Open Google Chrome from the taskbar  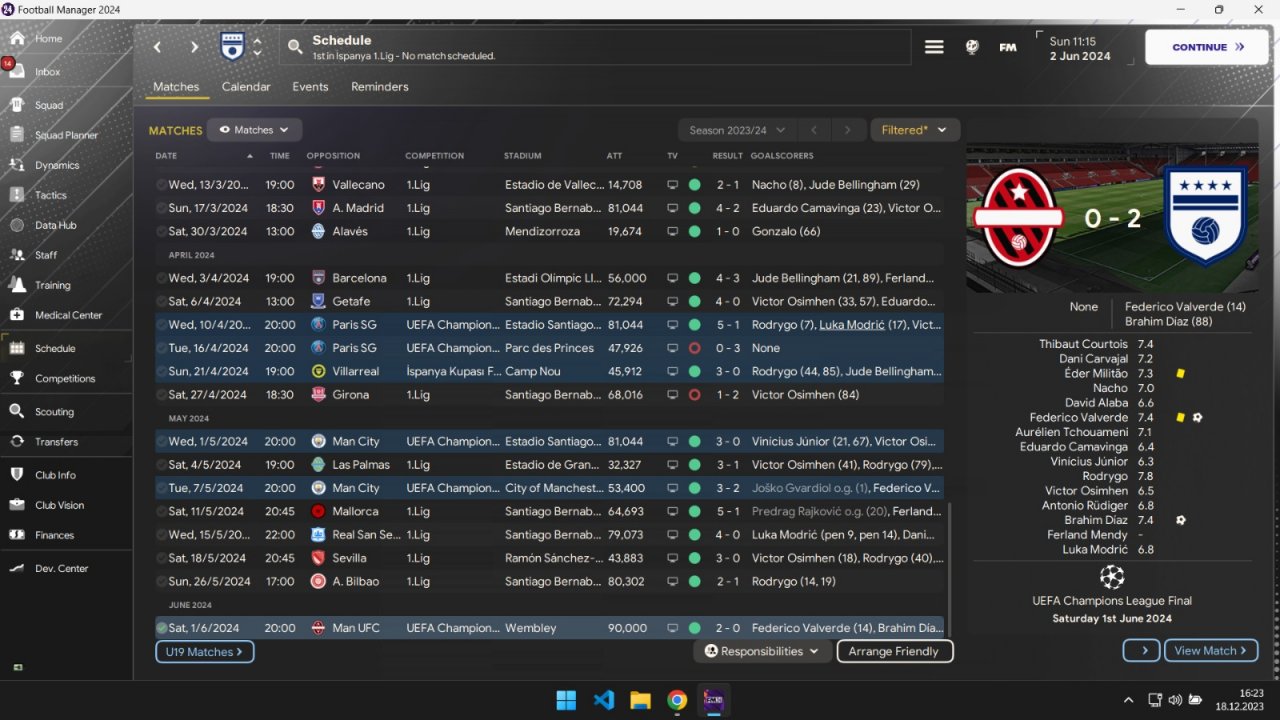point(677,700)
